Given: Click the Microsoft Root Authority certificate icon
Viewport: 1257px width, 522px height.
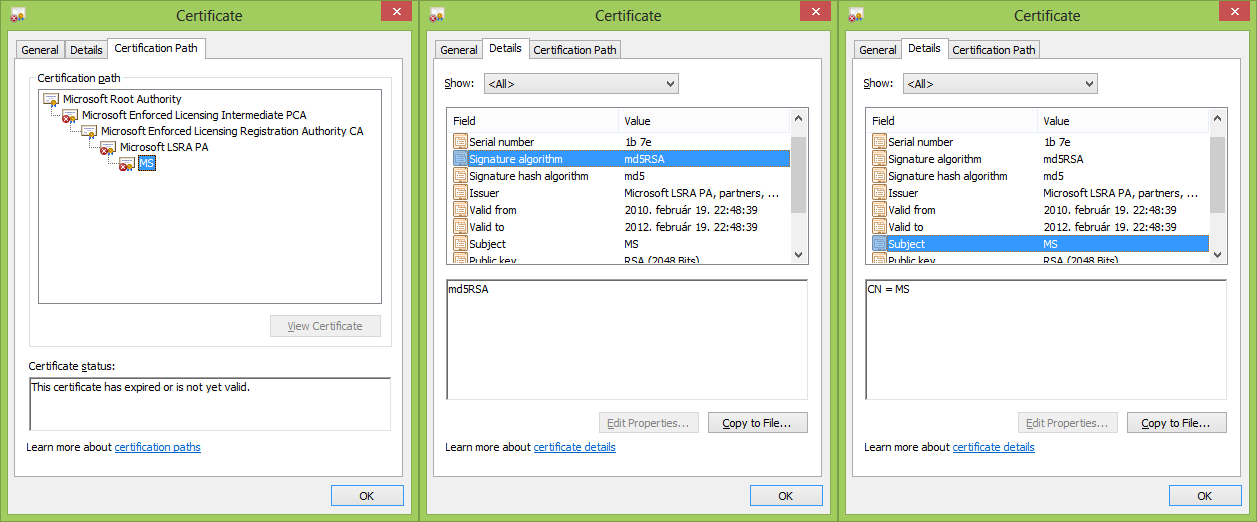Looking at the screenshot, I should (51, 100).
